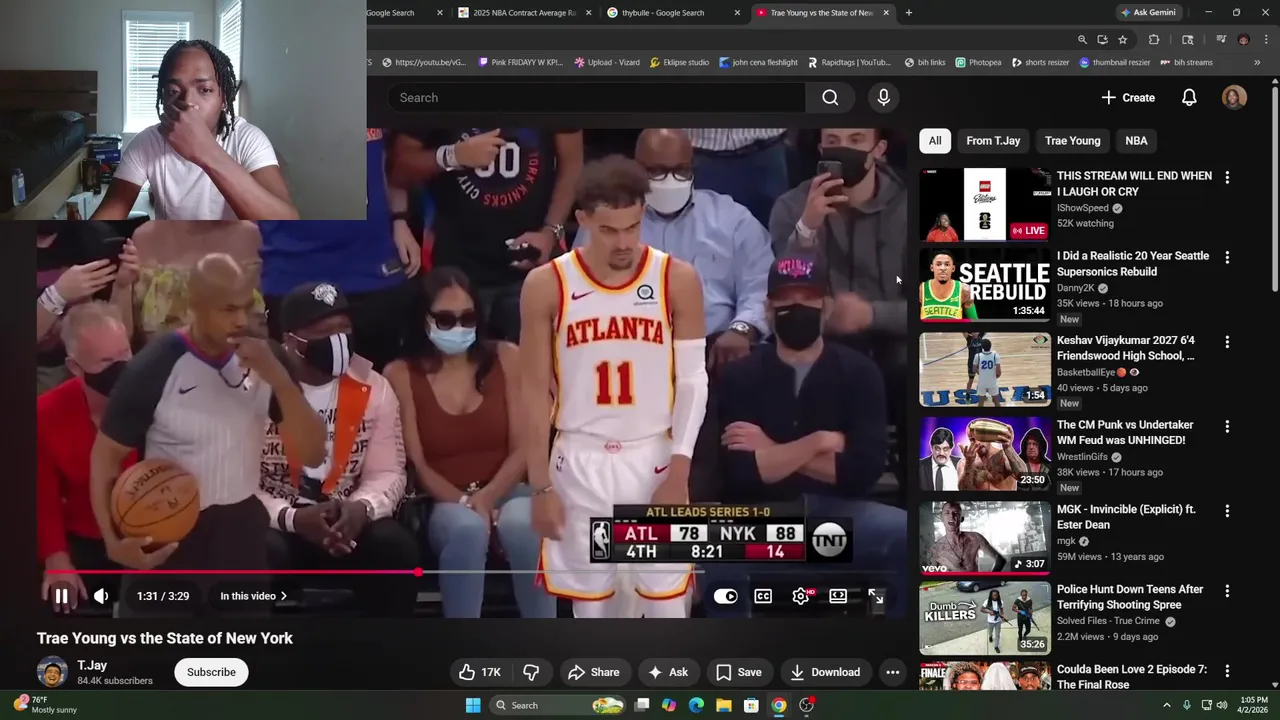Open 'Seattle Supersonics Rebuild' video thumbnail
Viewport: 1280px width, 720px height.
(x=985, y=286)
